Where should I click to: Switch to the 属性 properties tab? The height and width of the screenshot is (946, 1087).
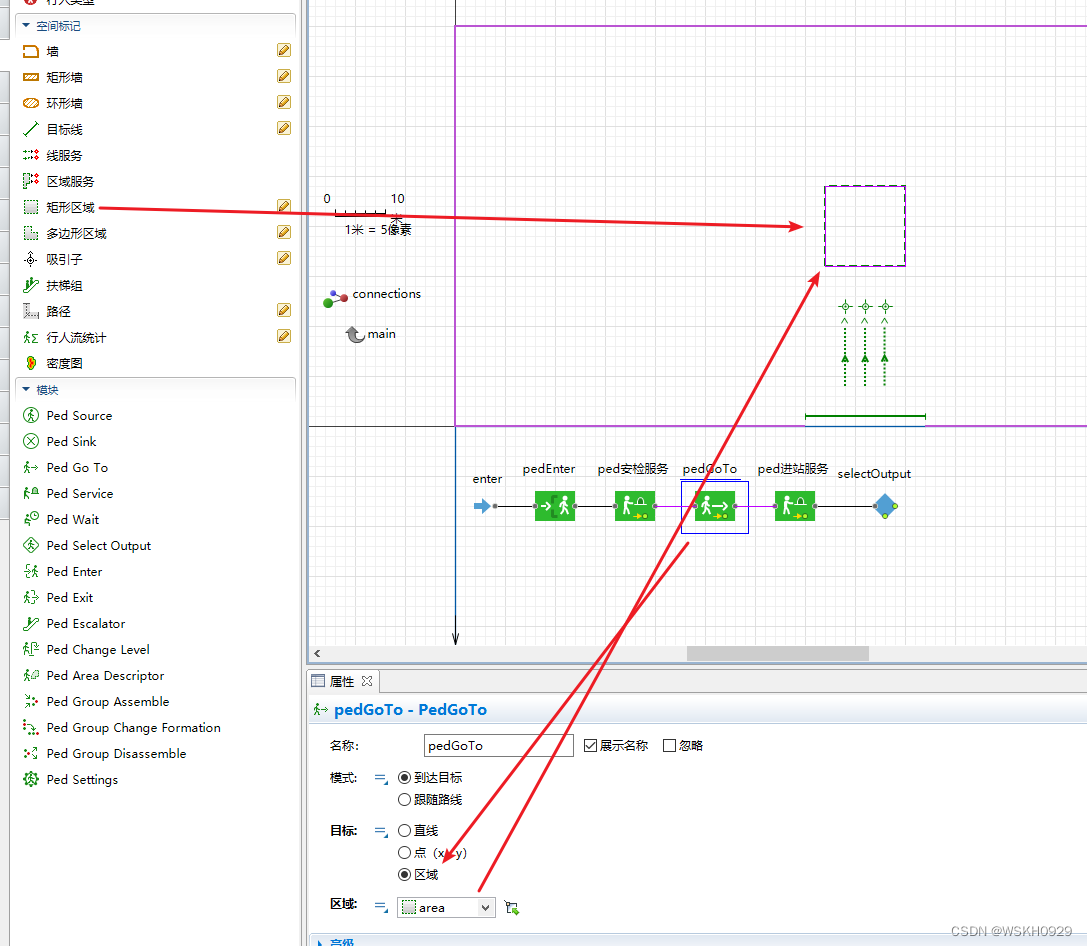click(342, 681)
